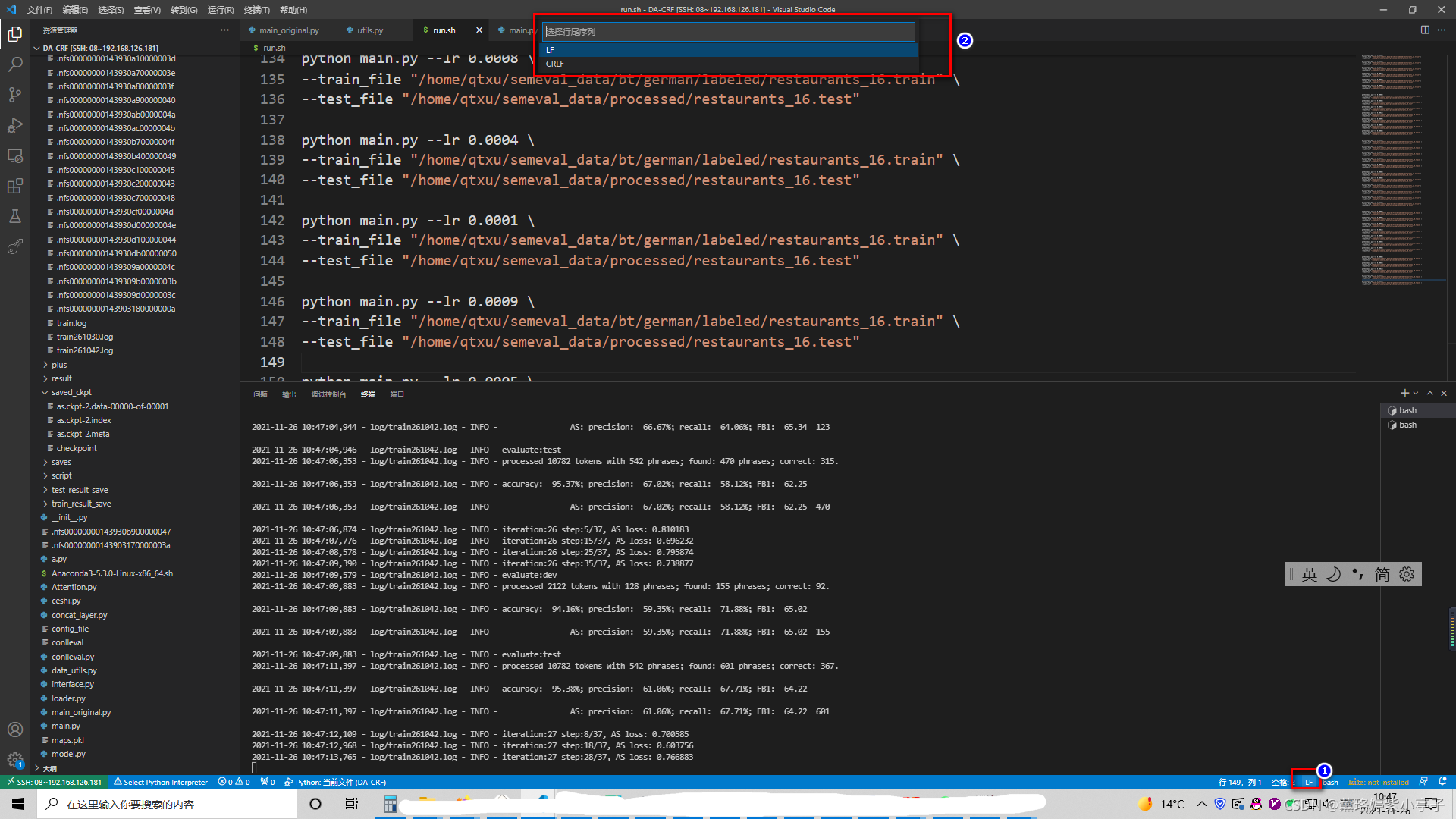Kill the active terminal with the trash/X icon
This screenshot has width=1456, height=819.
(x=1443, y=393)
